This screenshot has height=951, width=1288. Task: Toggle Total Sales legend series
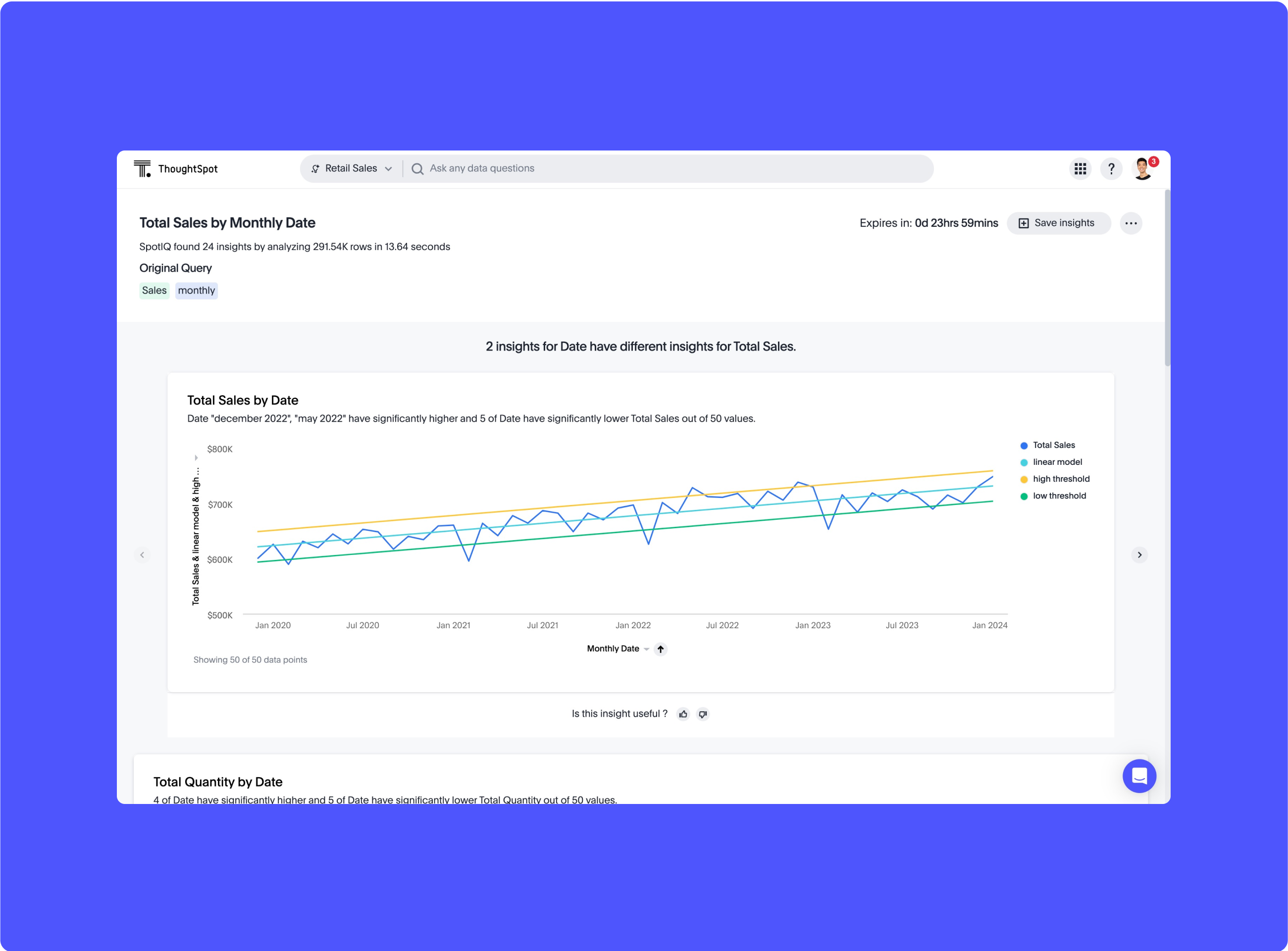(x=1054, y=445)
